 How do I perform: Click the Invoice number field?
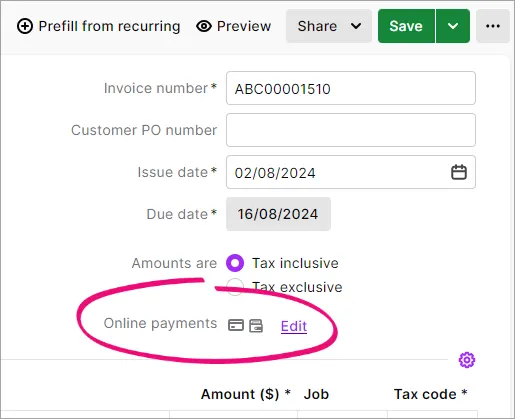(351, 88)
